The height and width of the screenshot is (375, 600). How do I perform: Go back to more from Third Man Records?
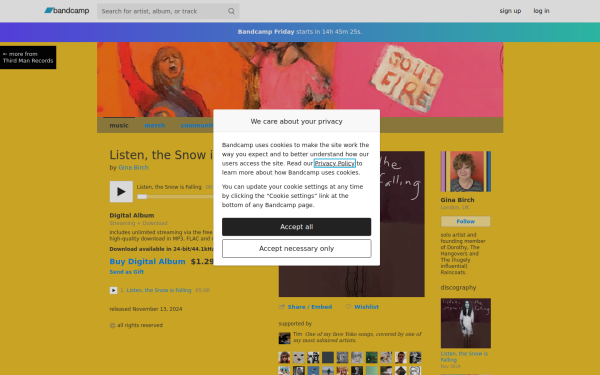click(x=28, y=57)
